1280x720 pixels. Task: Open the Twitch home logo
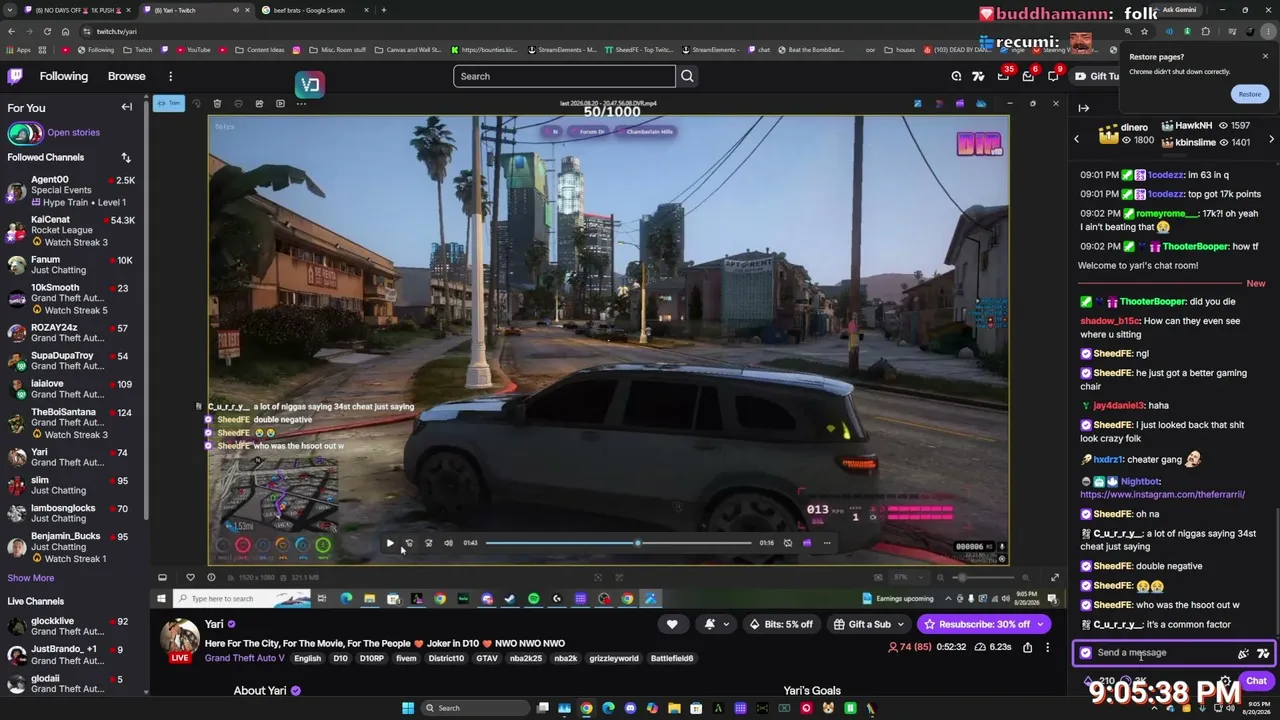pyautogui.click(x=15, y=76)
